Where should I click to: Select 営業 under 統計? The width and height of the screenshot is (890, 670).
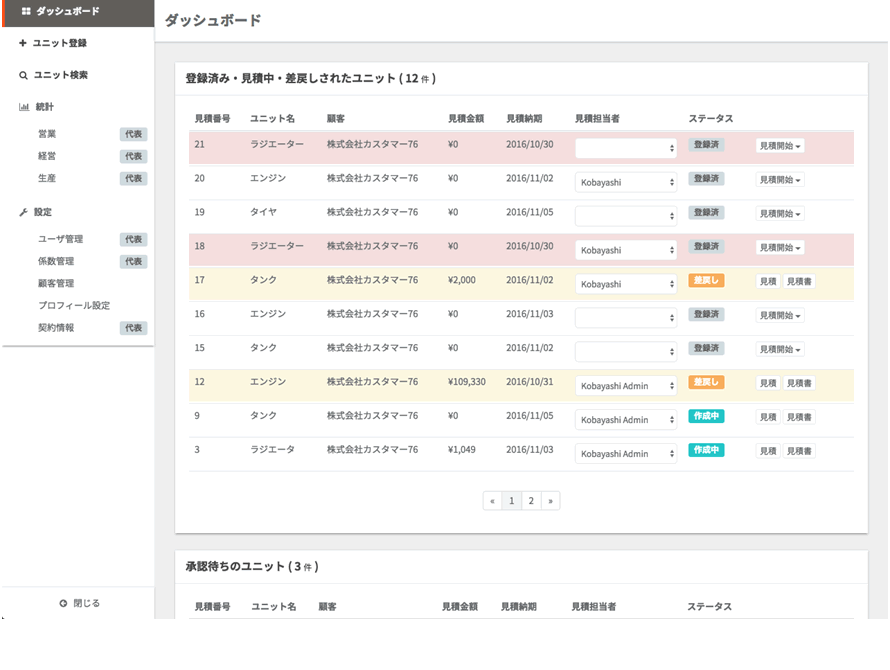(47, 134)
